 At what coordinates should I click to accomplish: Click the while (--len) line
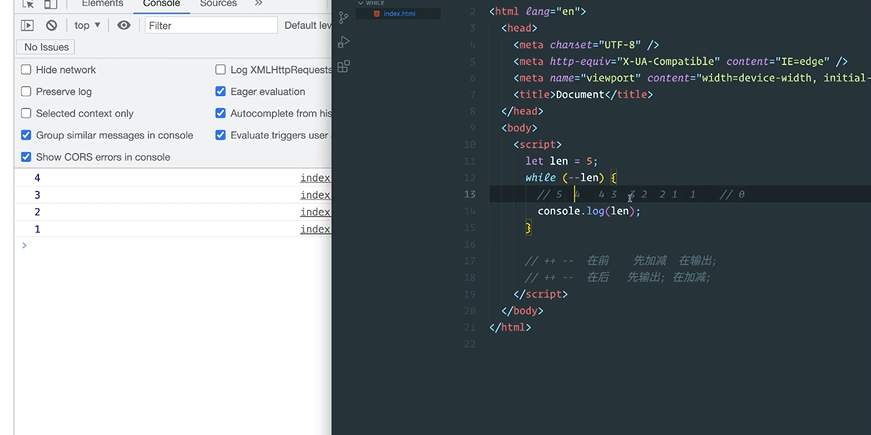pos(571,178)
